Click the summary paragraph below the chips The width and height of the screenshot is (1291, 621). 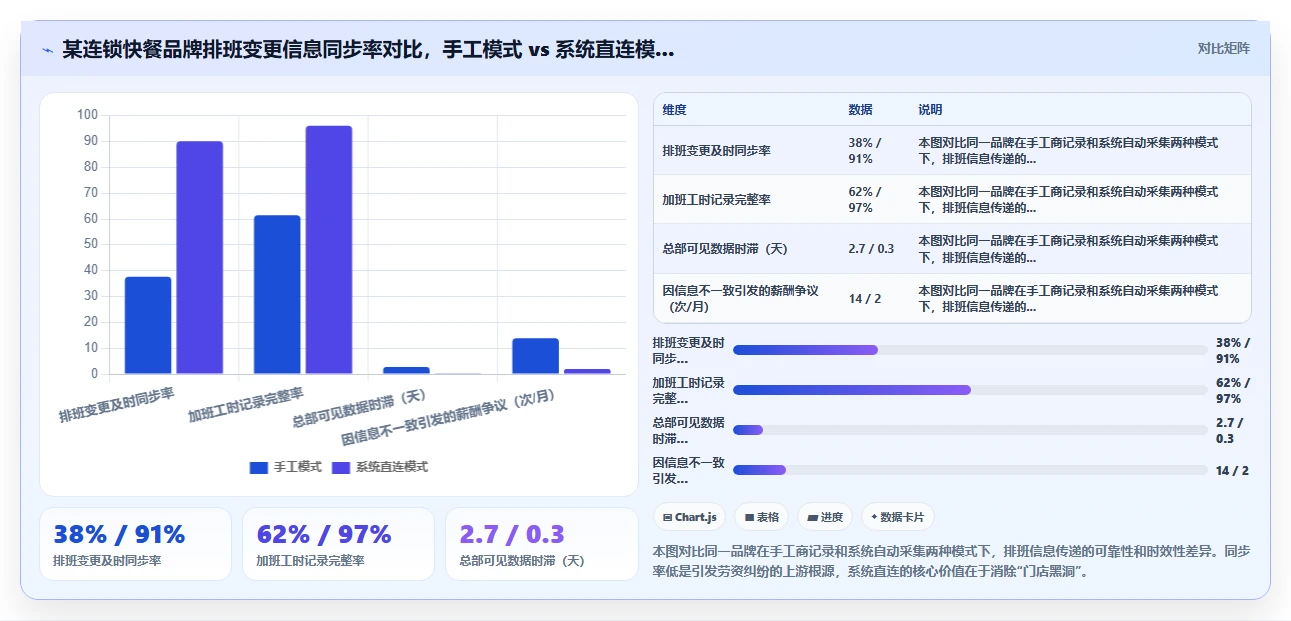pos(951,561)
